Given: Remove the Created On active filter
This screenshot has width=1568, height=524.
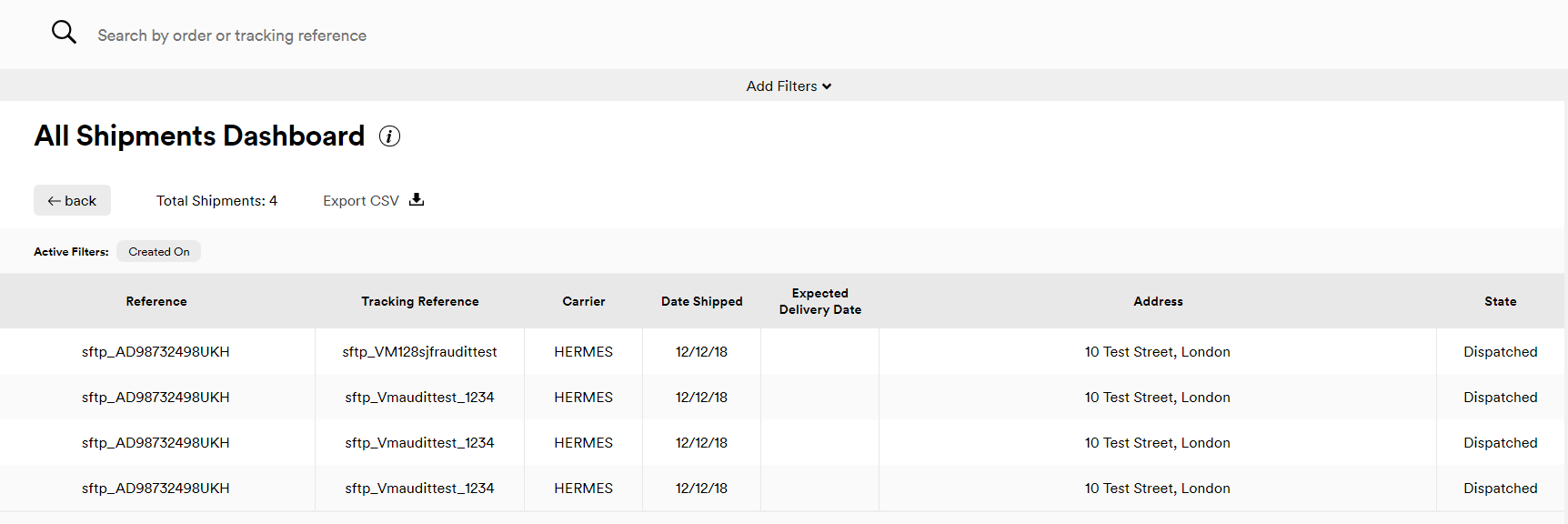Looking at the screenshot, I should pos(159,252).
